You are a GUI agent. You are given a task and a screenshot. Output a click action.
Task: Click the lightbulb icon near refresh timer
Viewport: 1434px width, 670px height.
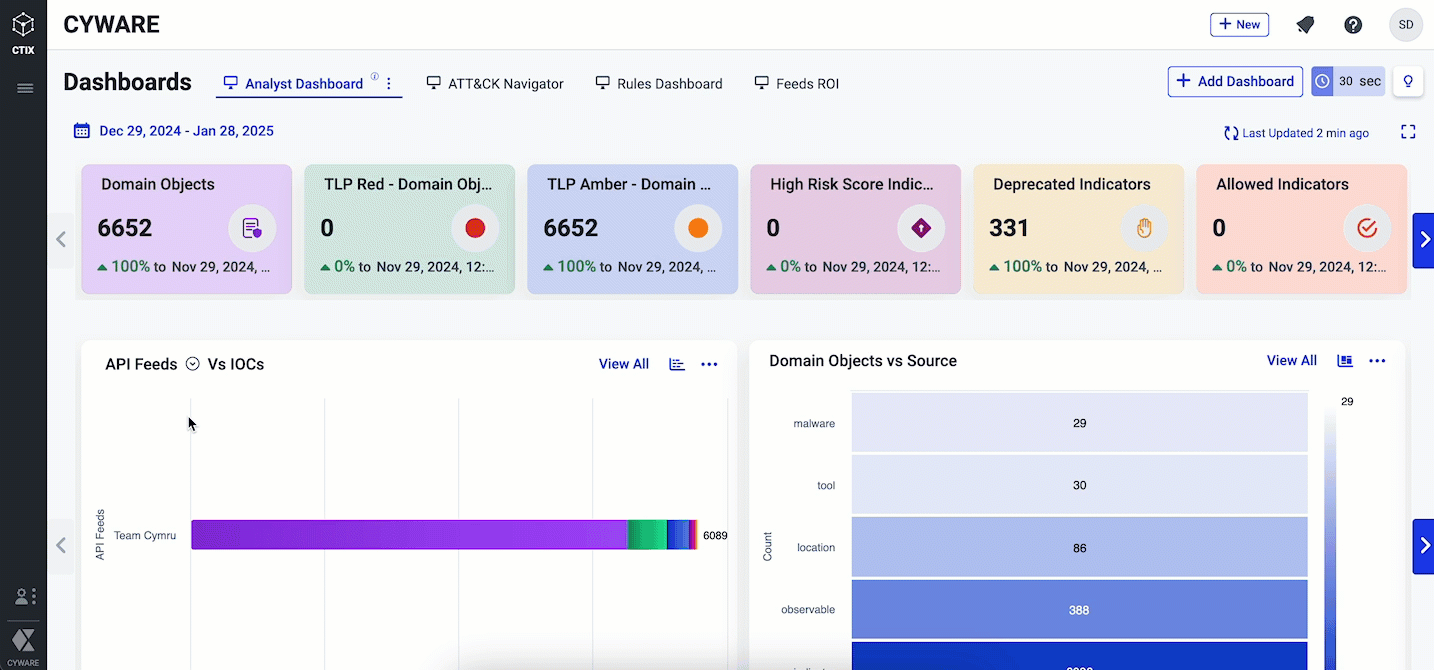(1408, 81)
